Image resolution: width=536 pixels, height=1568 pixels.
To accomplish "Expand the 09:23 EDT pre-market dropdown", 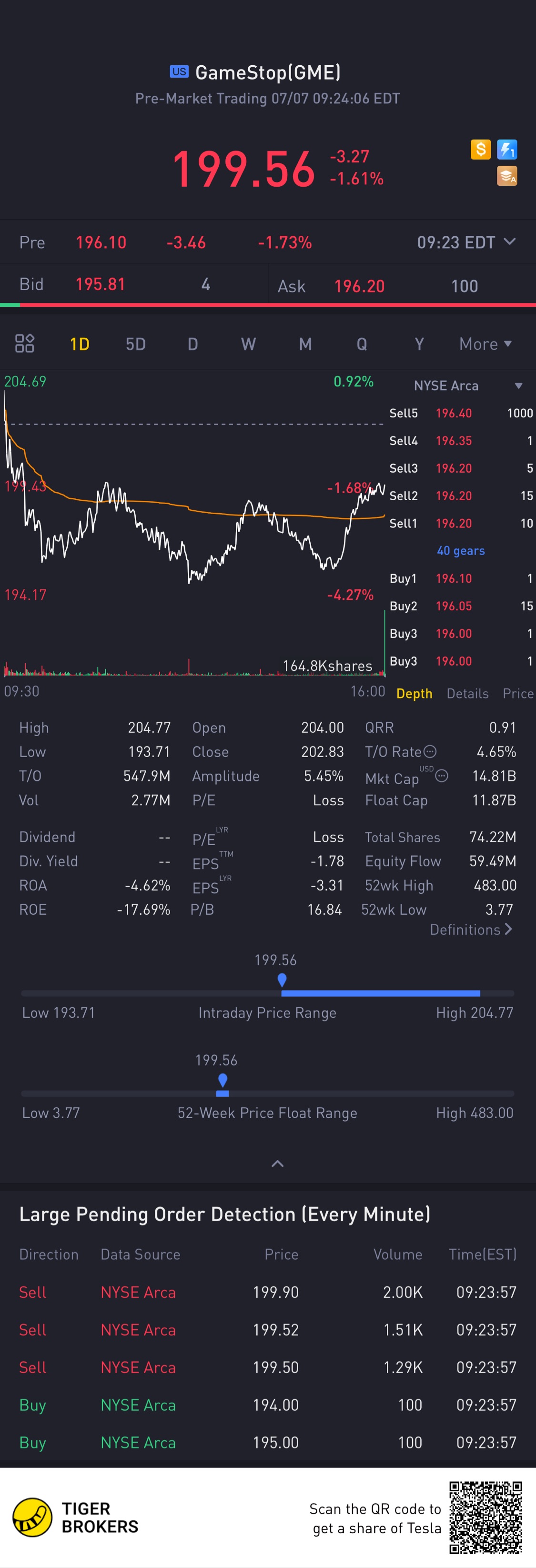I will pyautogui.click(x=466, y=242).
